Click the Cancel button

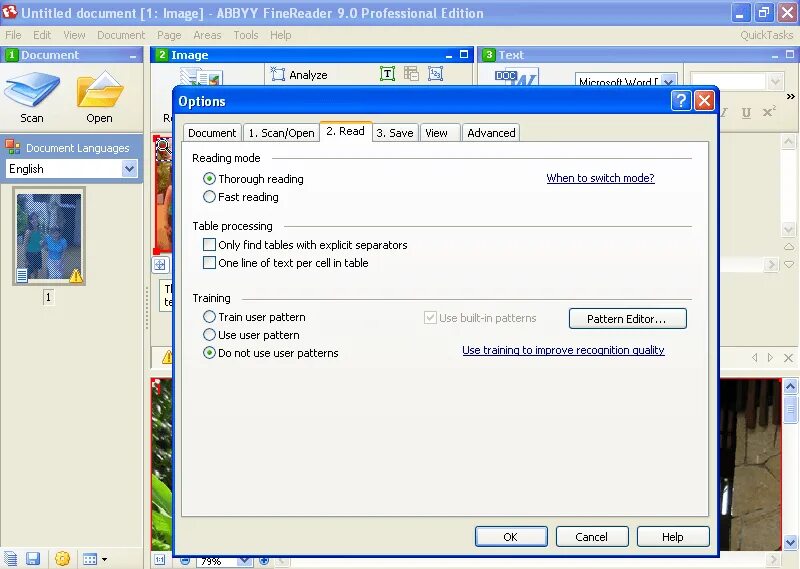(592, 536)
